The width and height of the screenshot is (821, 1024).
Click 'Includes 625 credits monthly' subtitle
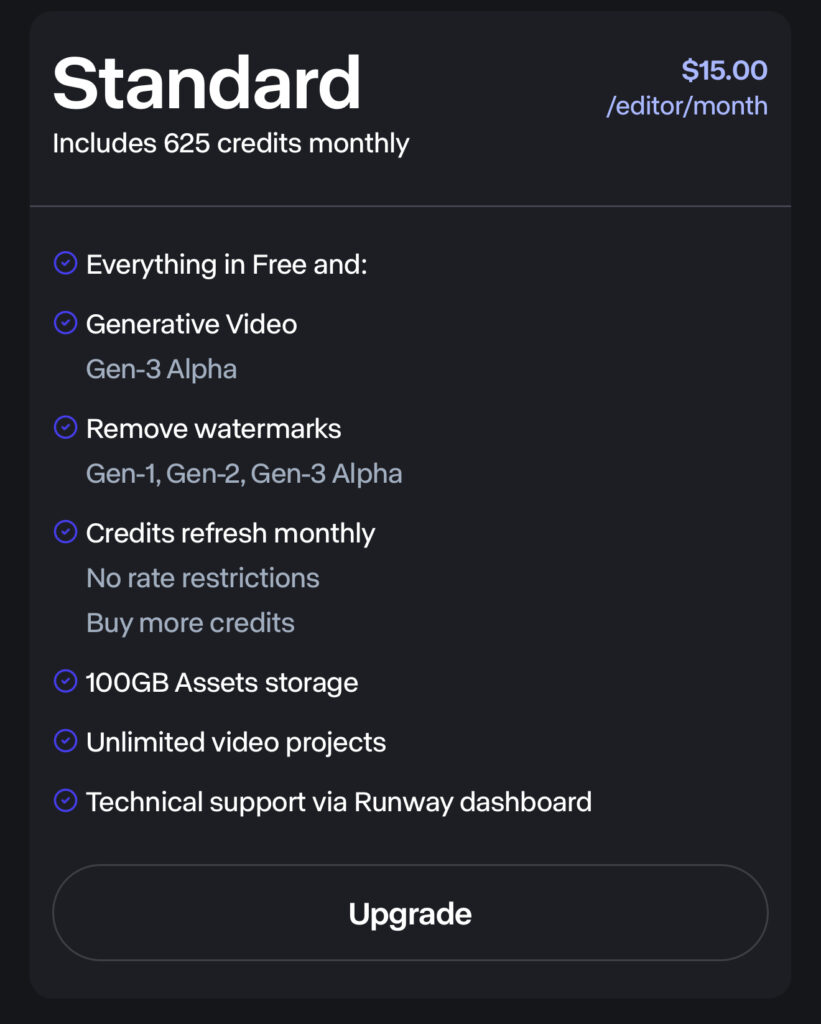click(x=231, y=143)
